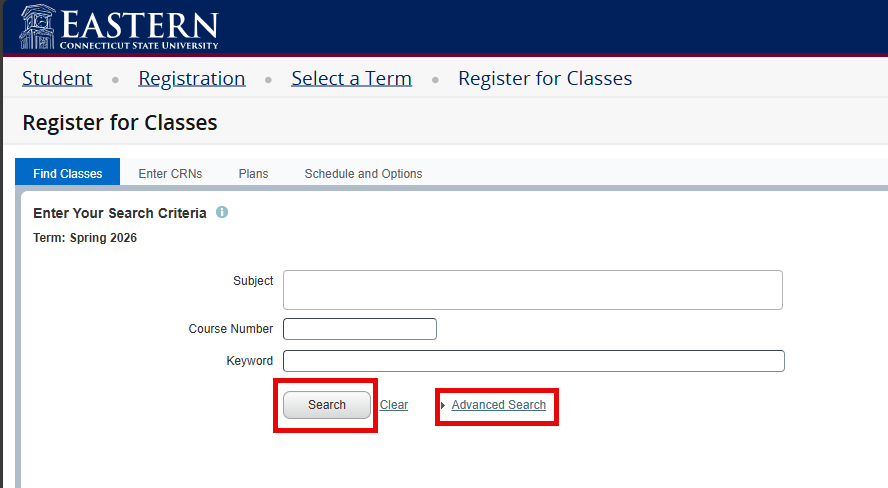Click the Term: Spring 2026 label

pos(85,238)
